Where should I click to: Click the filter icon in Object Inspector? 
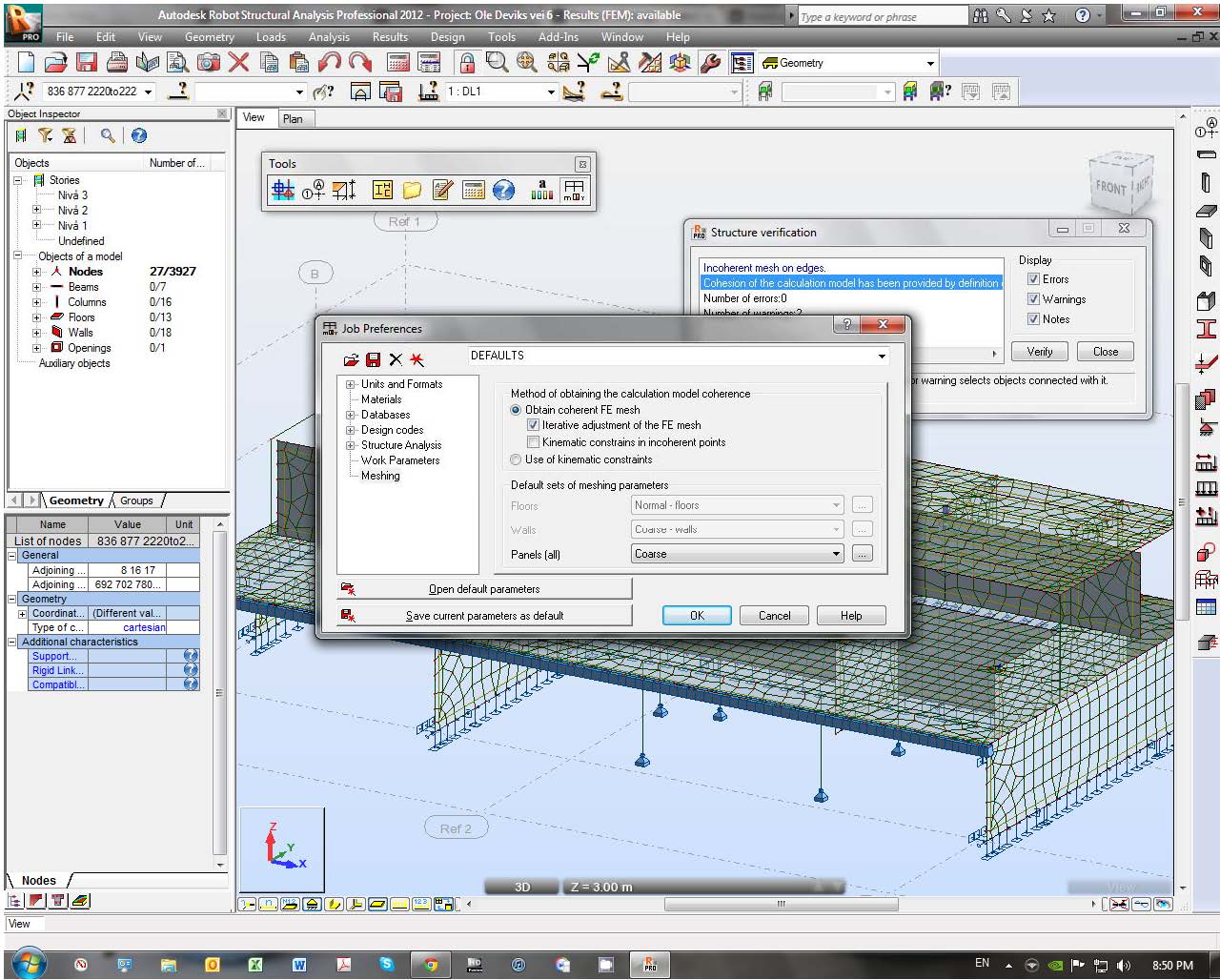[x=45, y=135]
